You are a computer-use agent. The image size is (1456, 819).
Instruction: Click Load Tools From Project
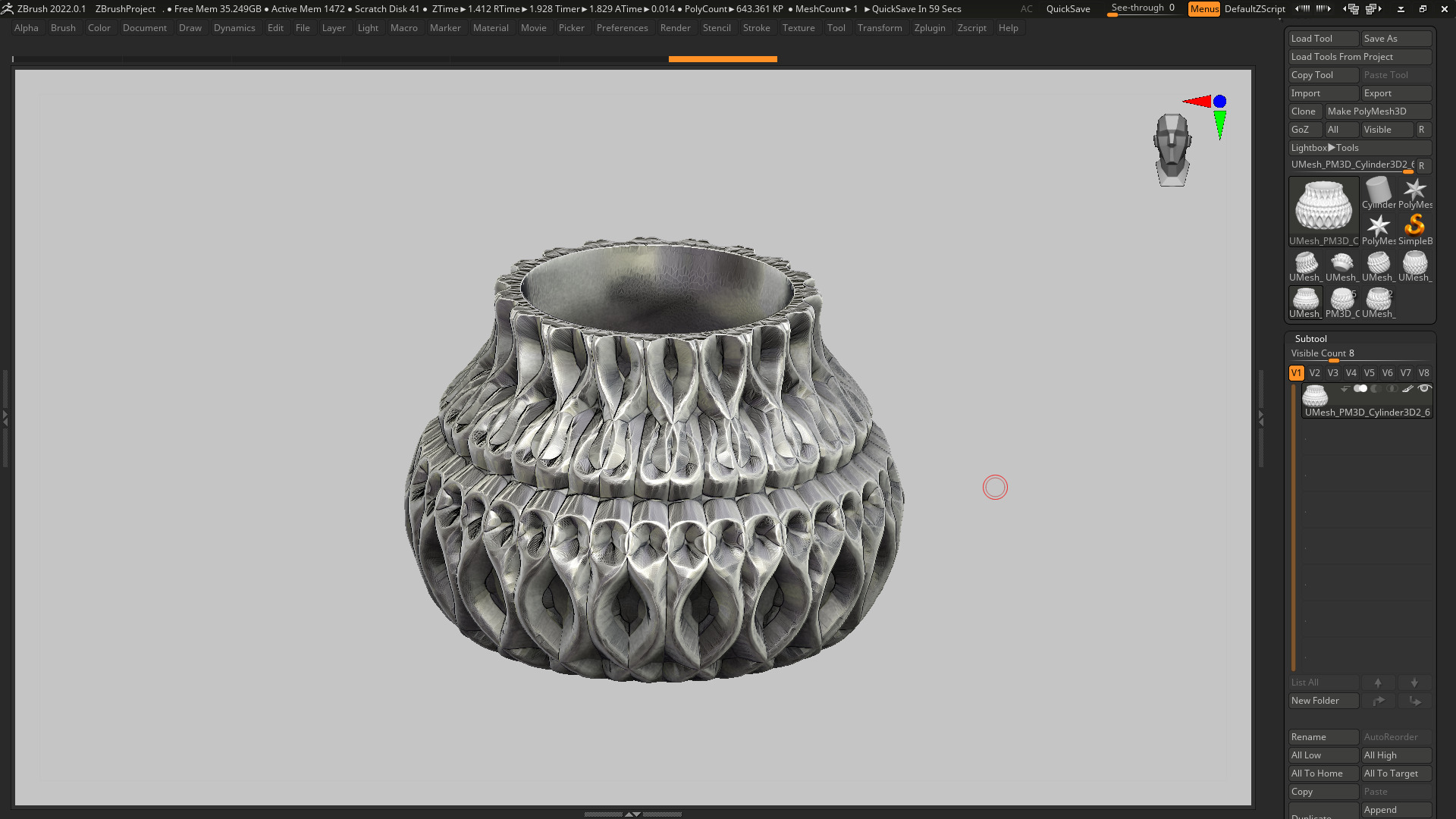[x=1360, y=57]
